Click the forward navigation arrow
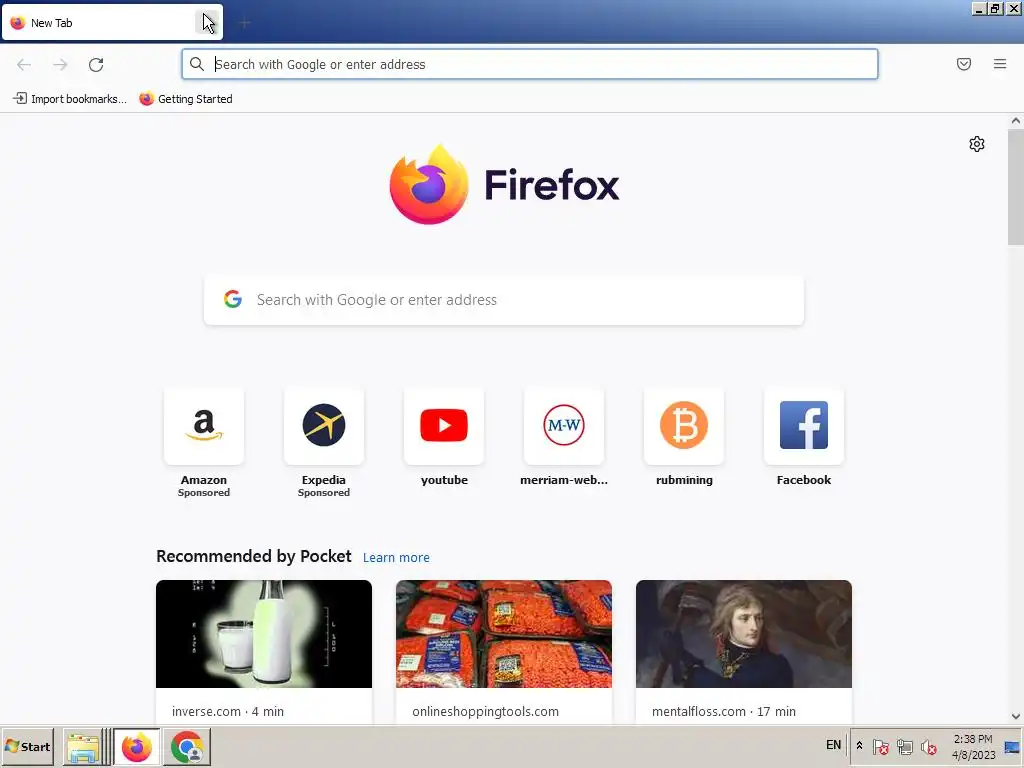The height and width of the screenshot is (768, 1024). coord(60,64)
